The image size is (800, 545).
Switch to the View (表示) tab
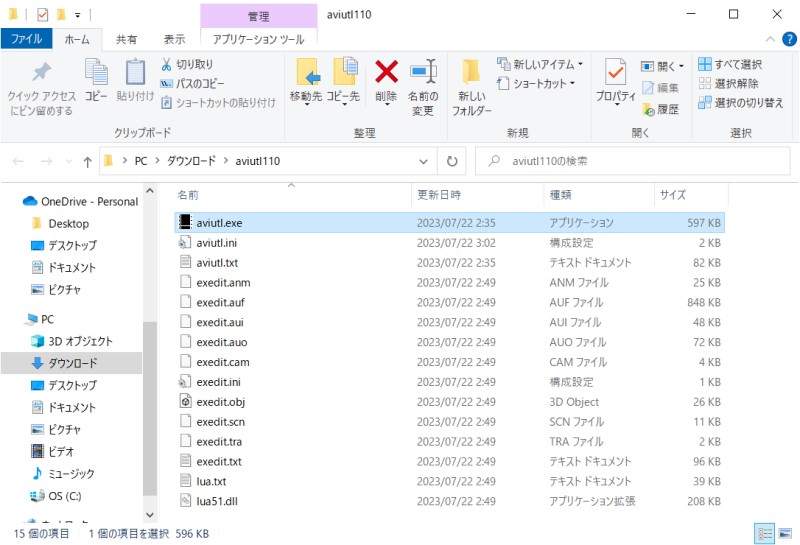pos(174,39)
